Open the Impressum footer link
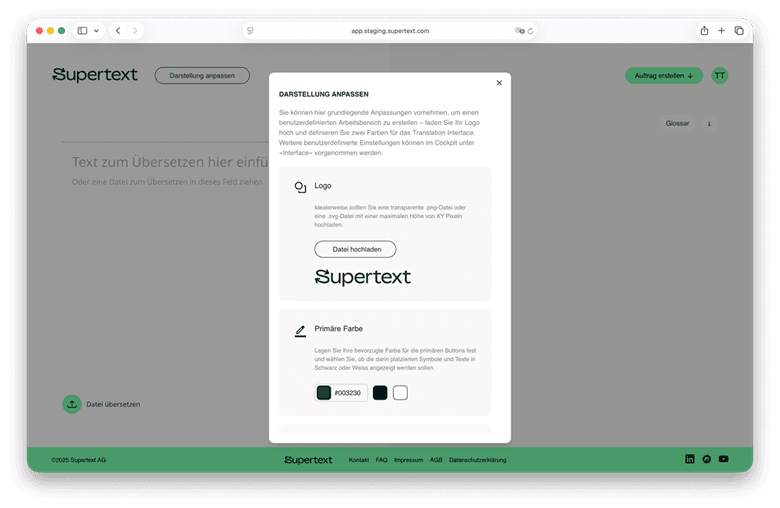780x508 pixels. pyautogui.click(x=408, y=460)
